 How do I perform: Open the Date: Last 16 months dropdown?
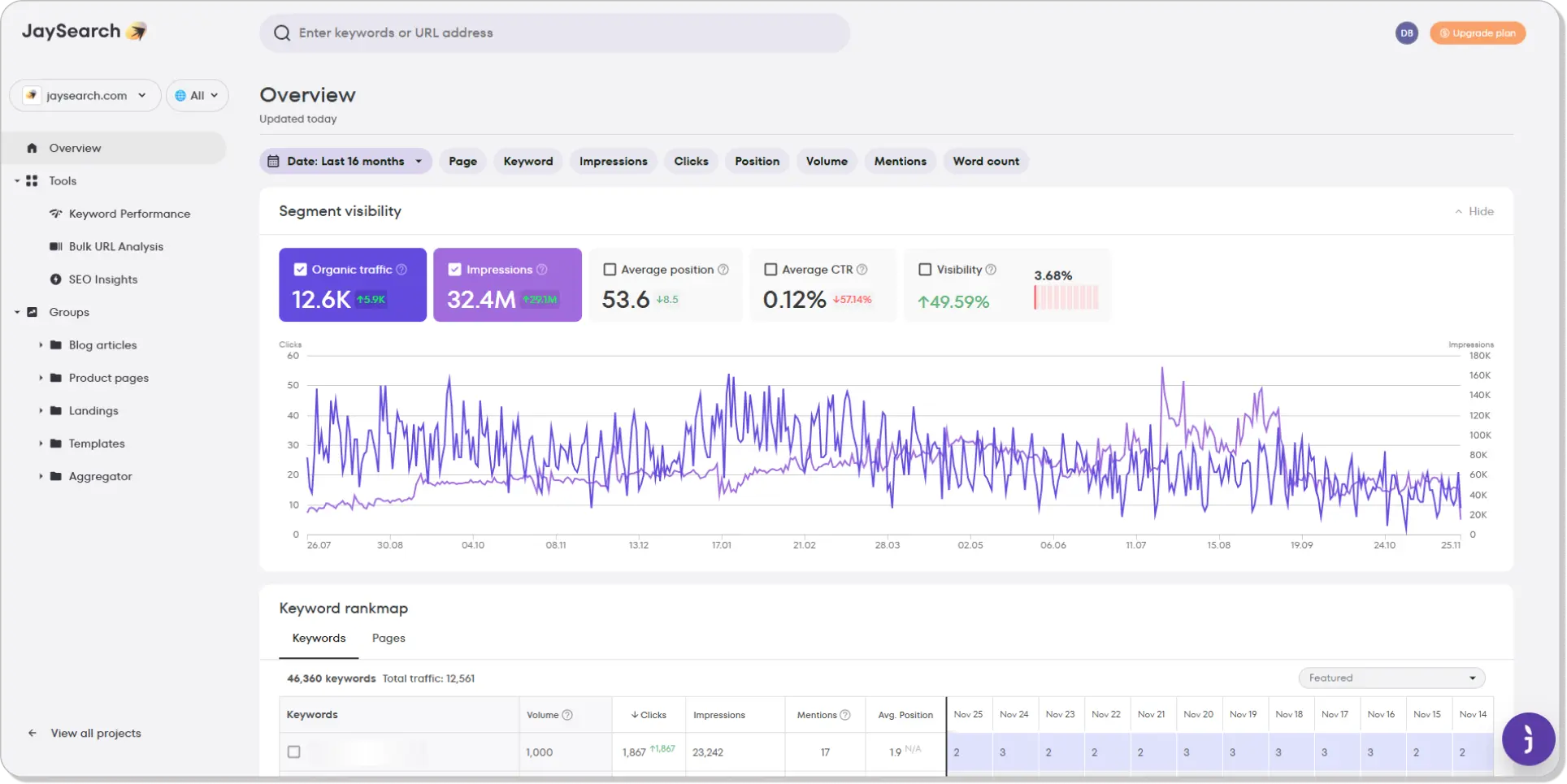[345, 161]
